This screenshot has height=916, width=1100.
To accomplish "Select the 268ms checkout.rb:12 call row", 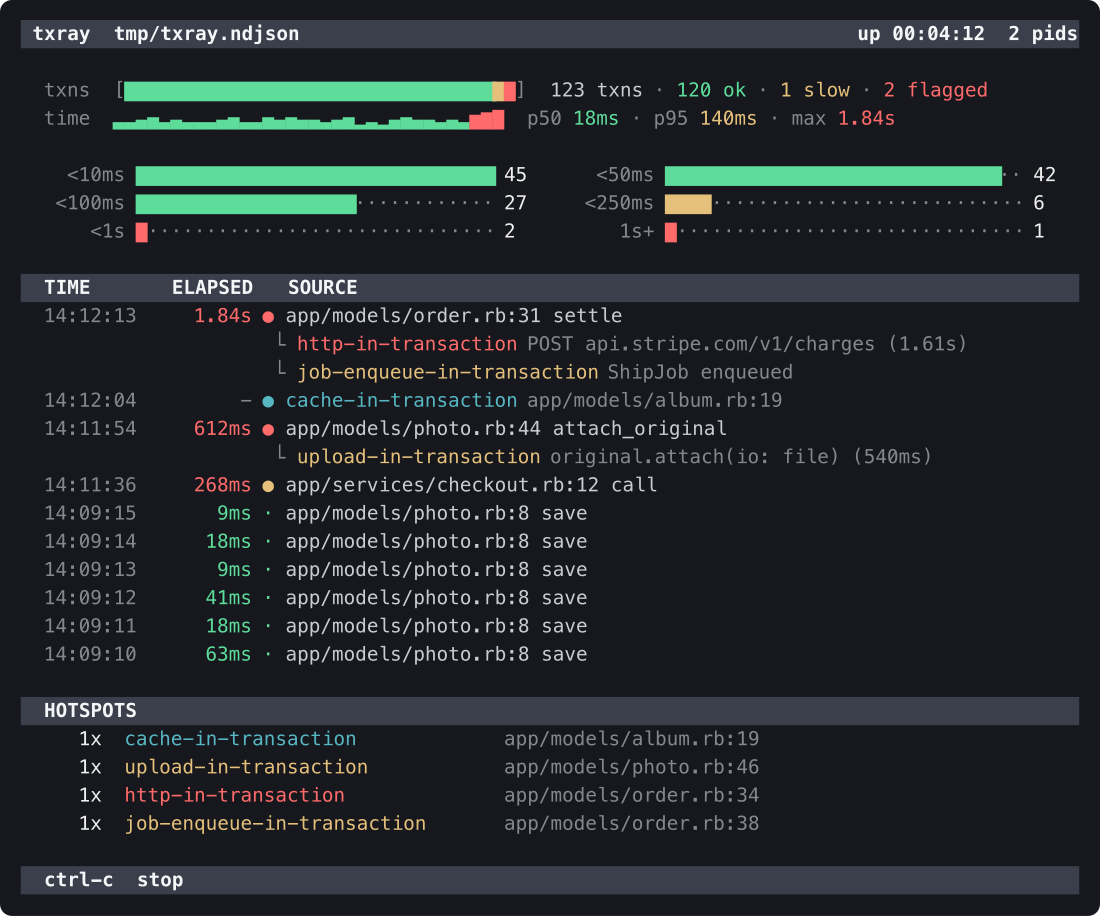I will click(550, 485).
